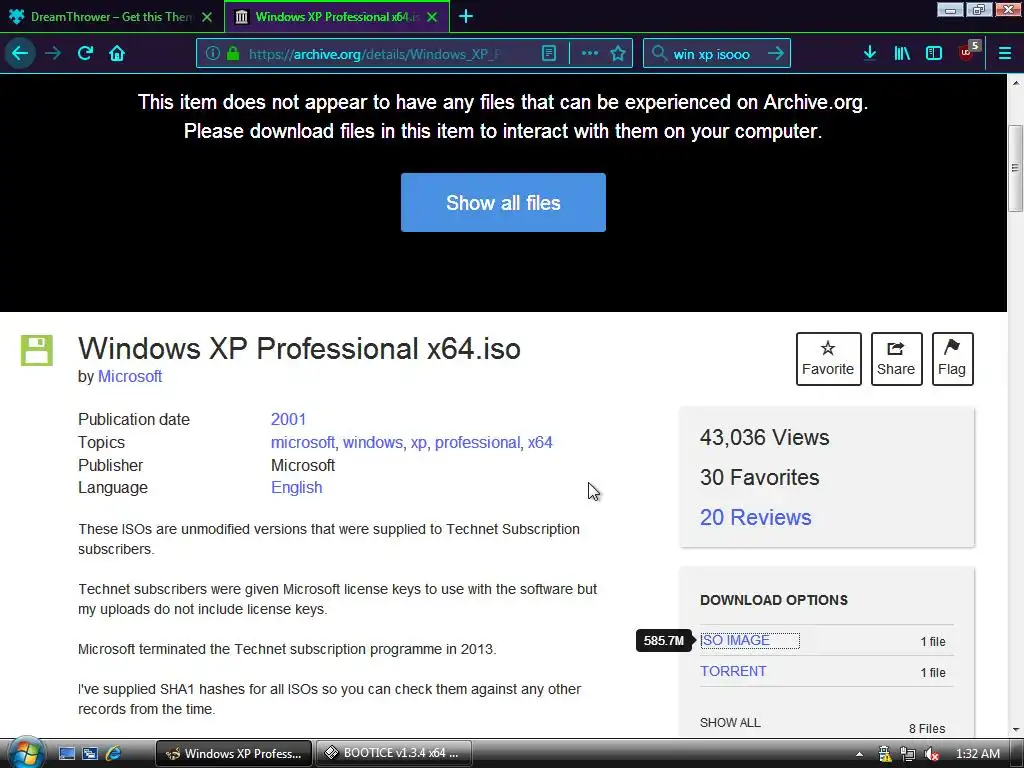Open the x64 topic link
This screenshot has height=768, width=1024.
point(540,443)
